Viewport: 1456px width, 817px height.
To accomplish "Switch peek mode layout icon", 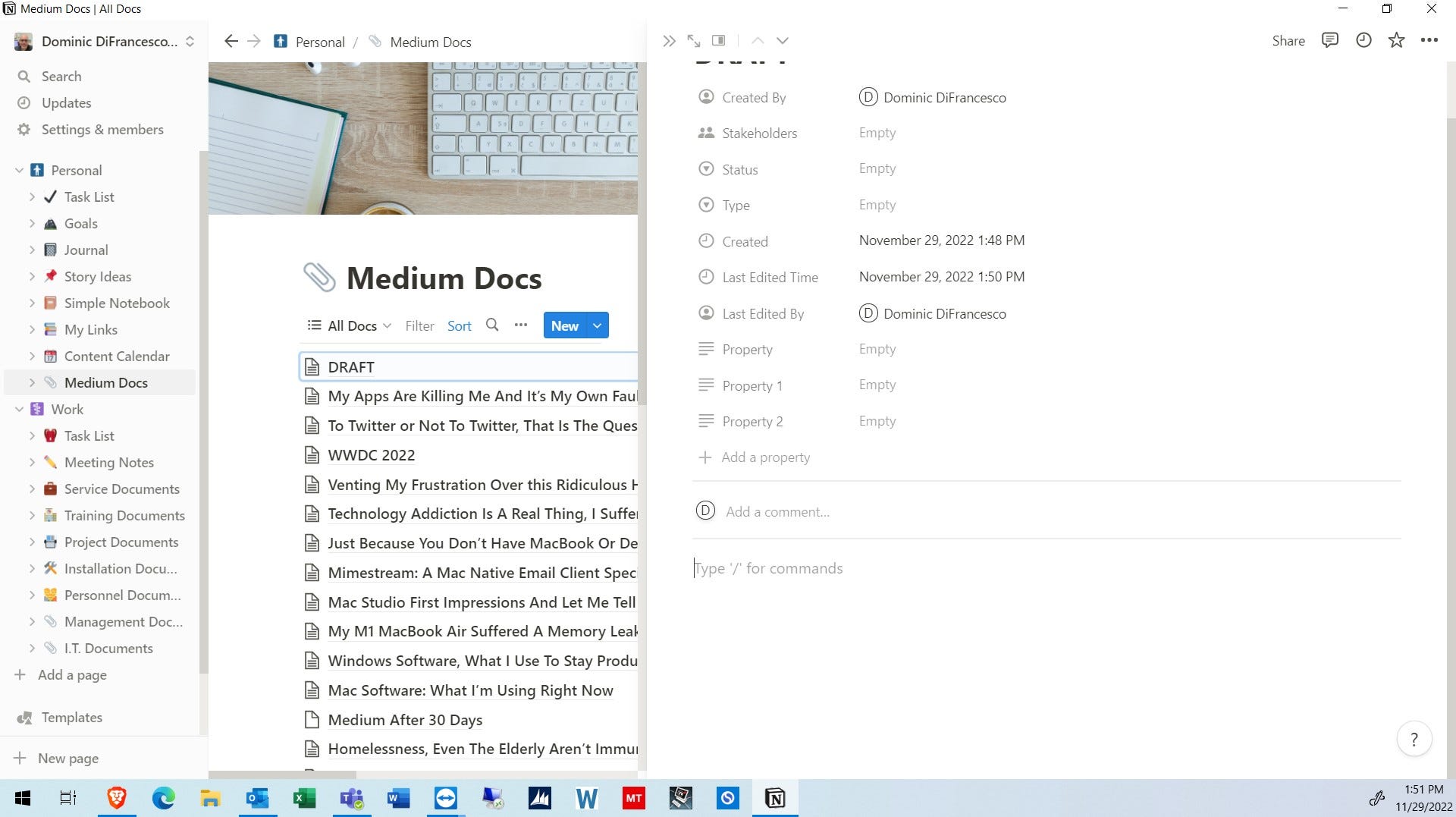I will (x=718, y=41).
